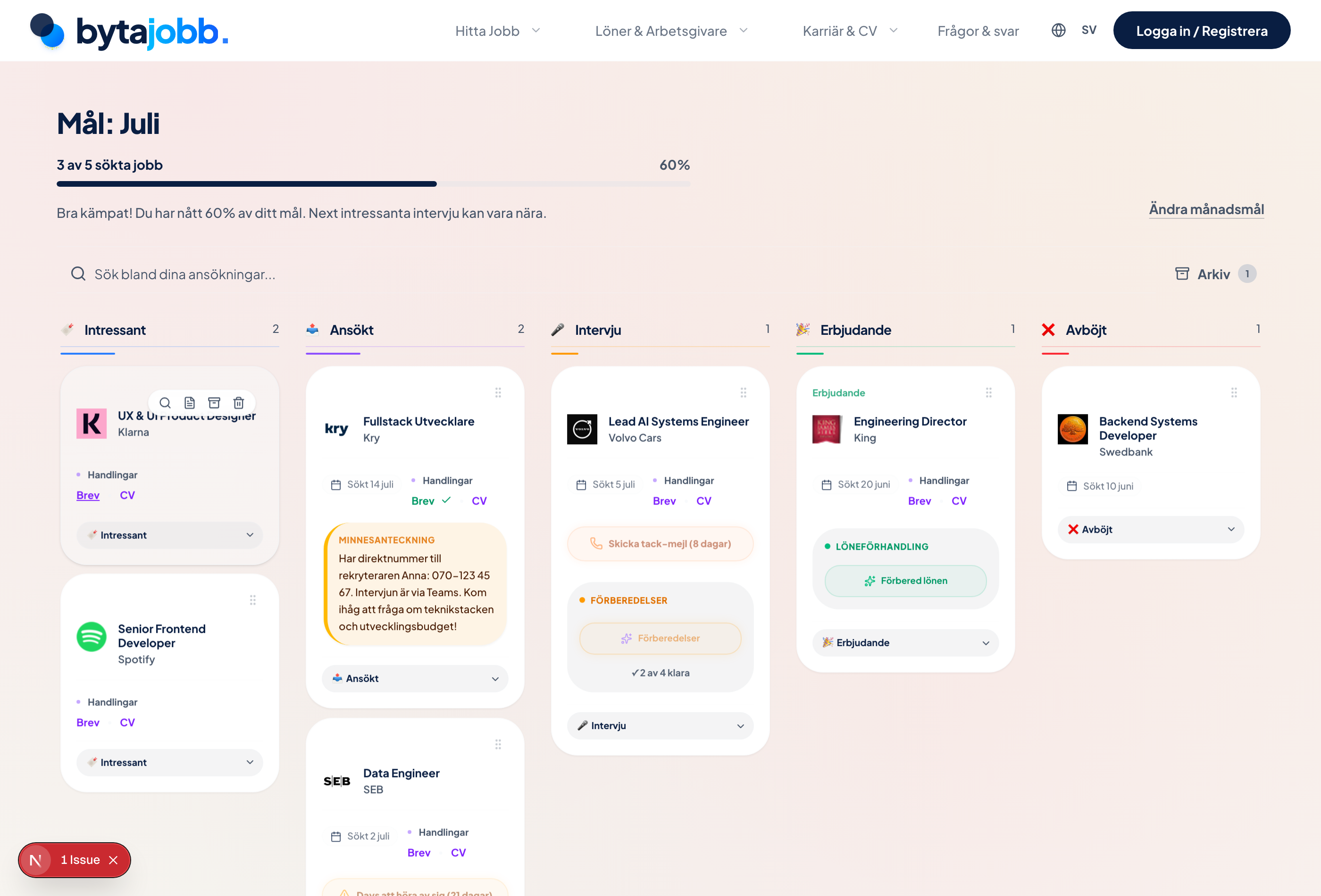
Task: Click the '60%' progress percentage
Action: click(675, 165)
